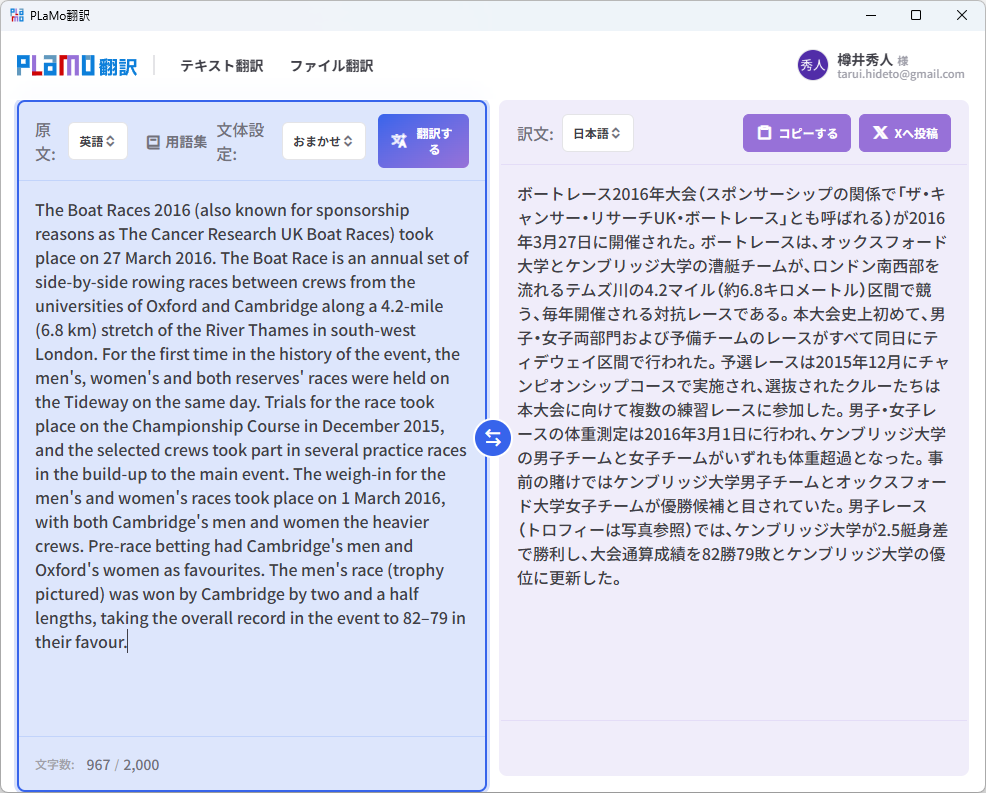Open the target language dropdown showing 日本語
Viewport: 986px width, 793px height.
tap(597, 132)
